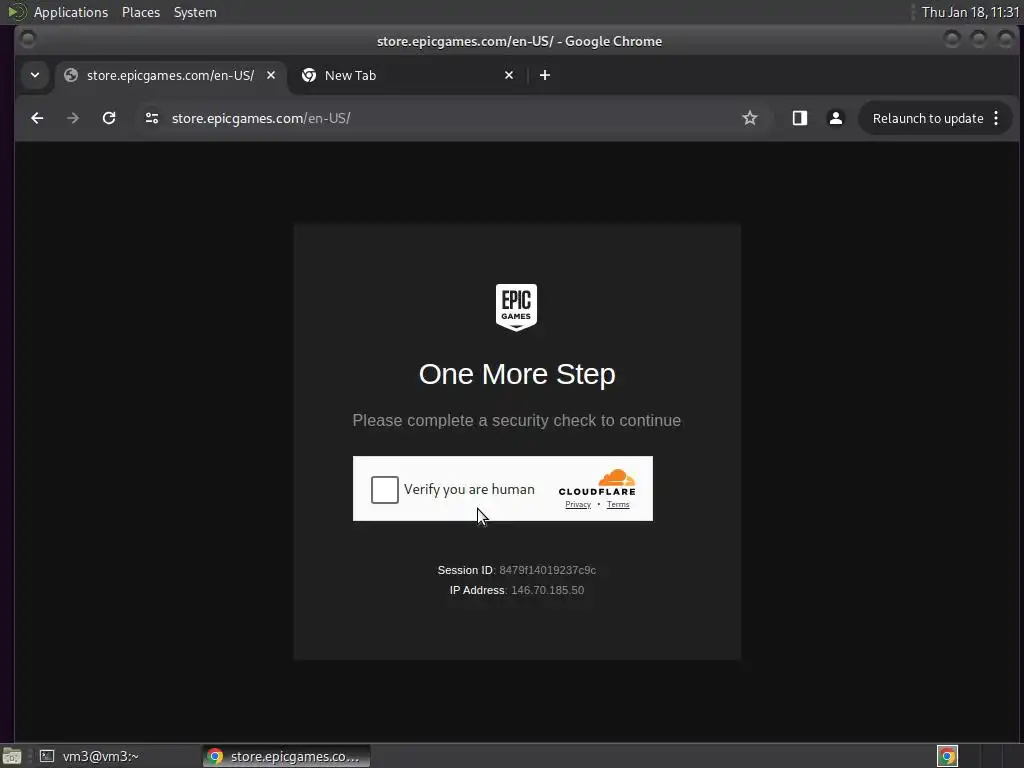Image resolution: width=1024 pixels, height=768 pixels.
Task: Toggle the Chrome side panel
Action: (799, 118)
